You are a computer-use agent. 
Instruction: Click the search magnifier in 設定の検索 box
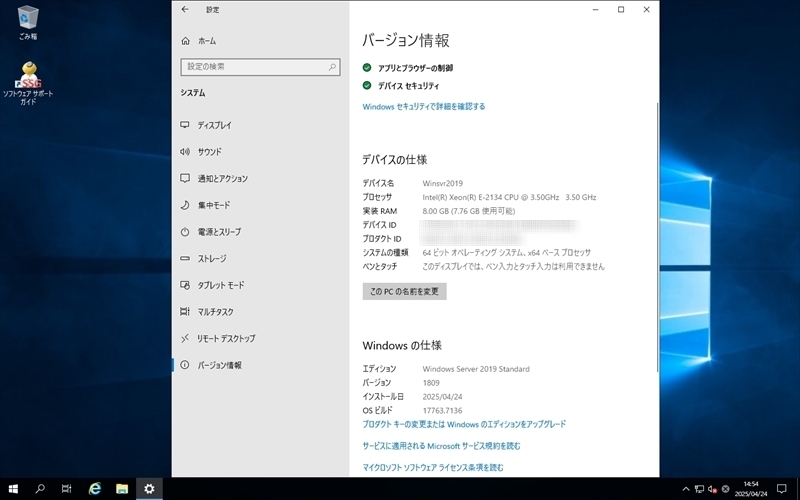[332, 67]
